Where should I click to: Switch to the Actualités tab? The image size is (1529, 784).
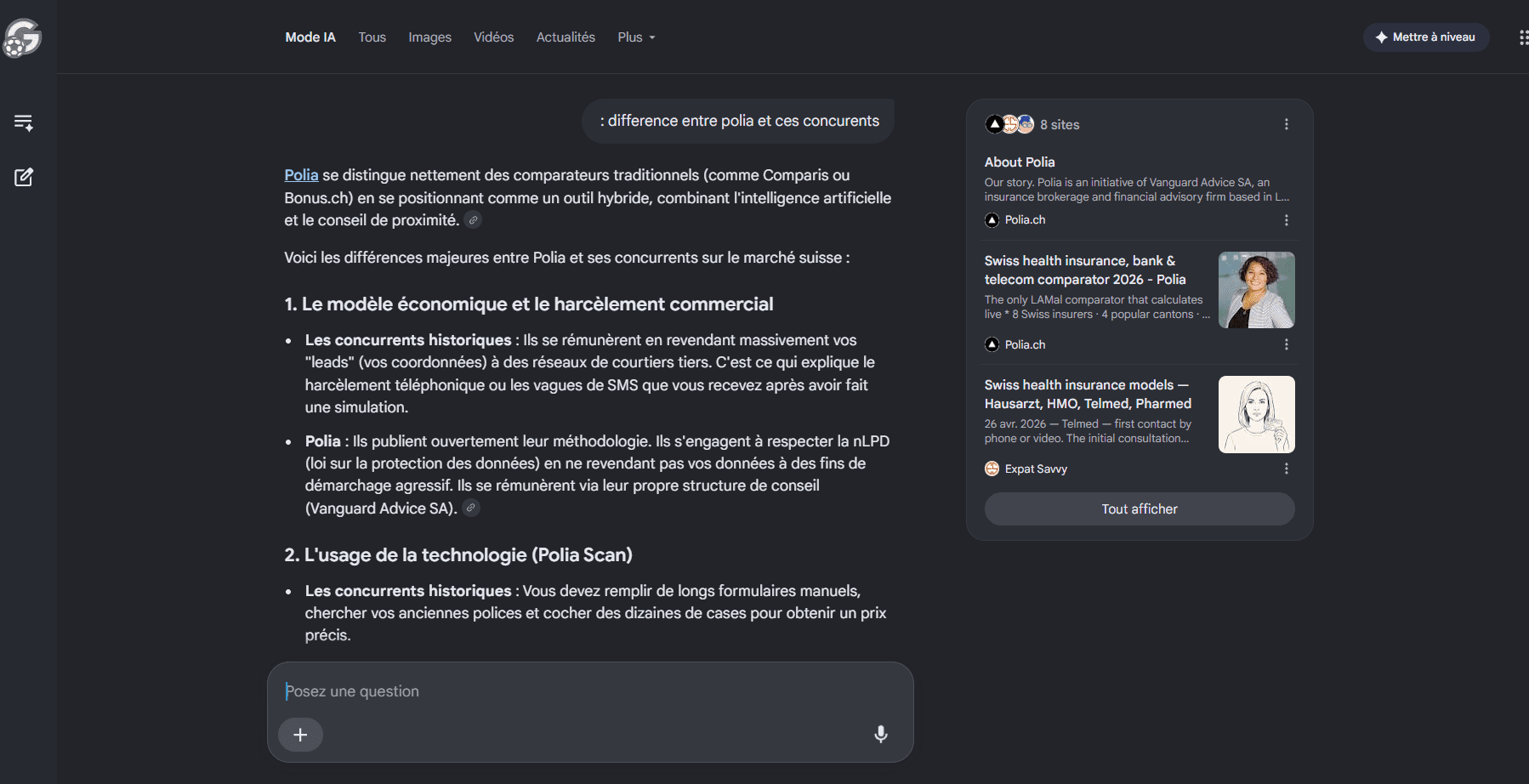566,37
